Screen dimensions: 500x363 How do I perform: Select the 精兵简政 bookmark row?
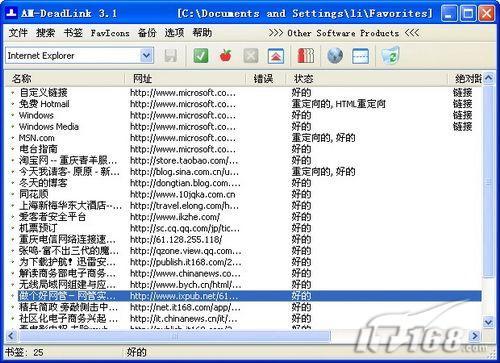pos(243,307)
